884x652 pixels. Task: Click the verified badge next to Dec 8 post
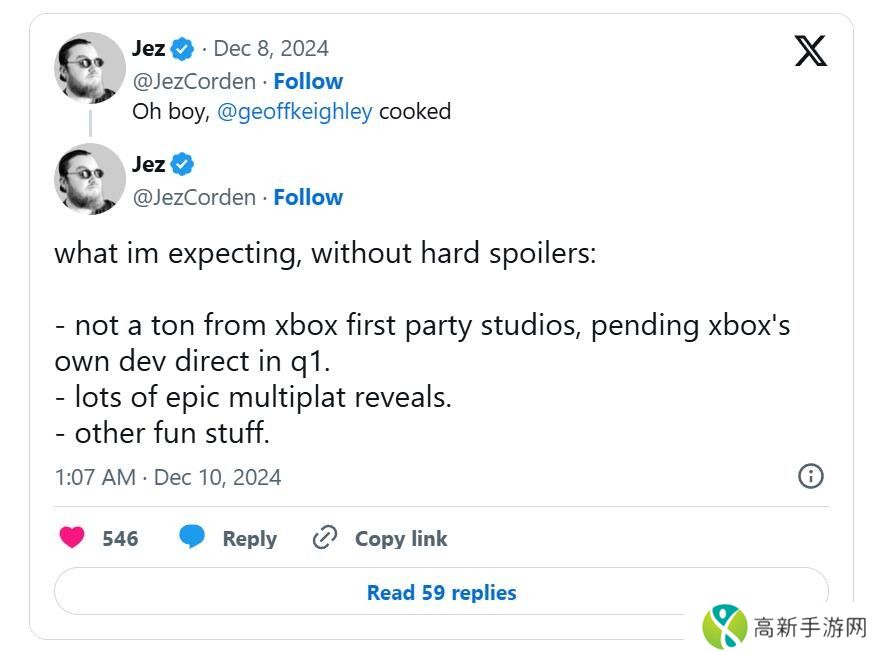(182, 48)
